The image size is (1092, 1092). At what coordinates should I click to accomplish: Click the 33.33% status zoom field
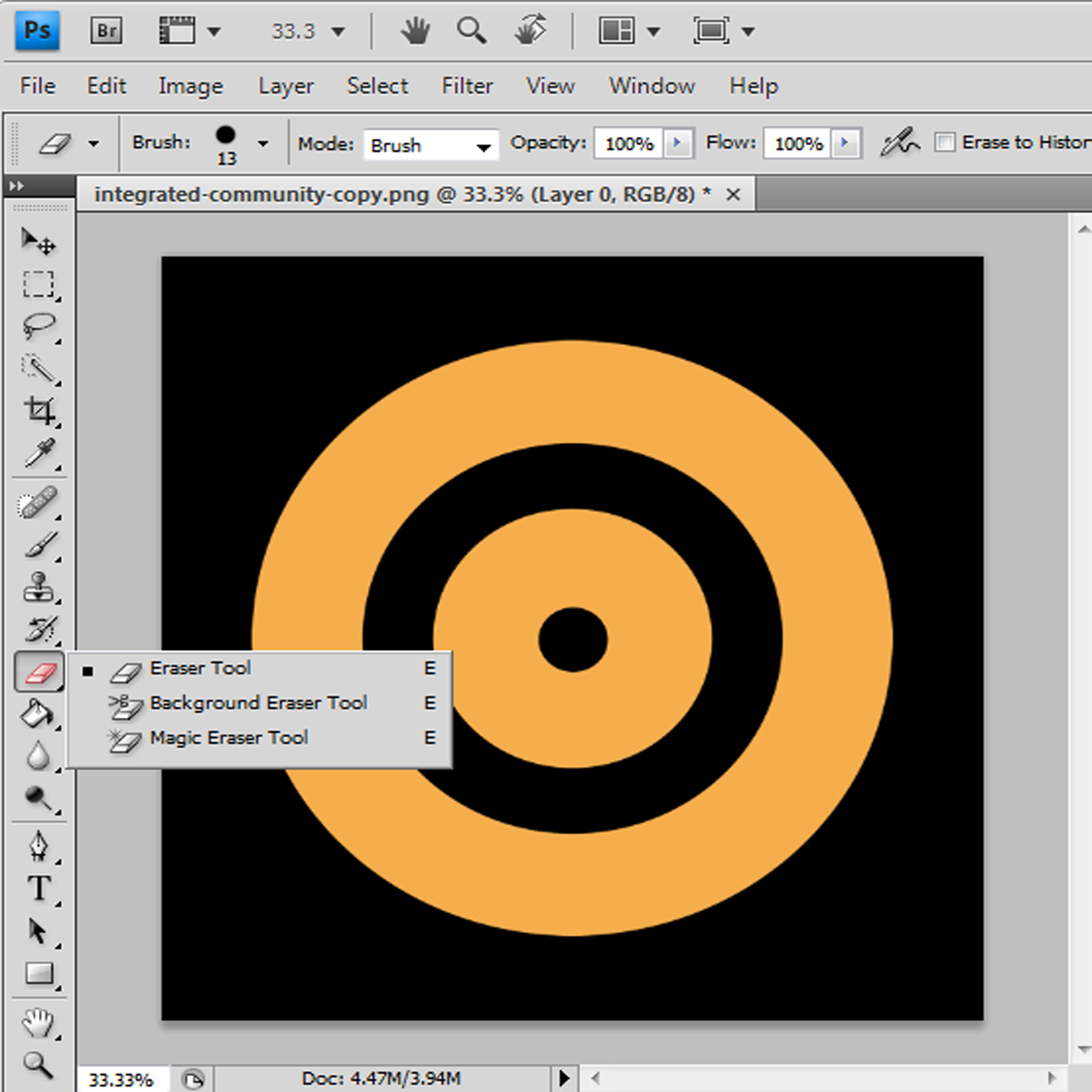[121, 1080]
